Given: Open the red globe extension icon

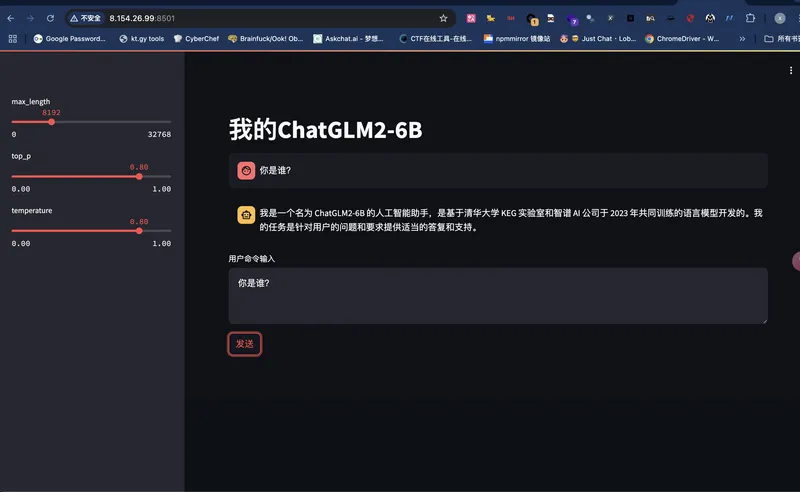Looking at the screenshot, I should [690, 18].
